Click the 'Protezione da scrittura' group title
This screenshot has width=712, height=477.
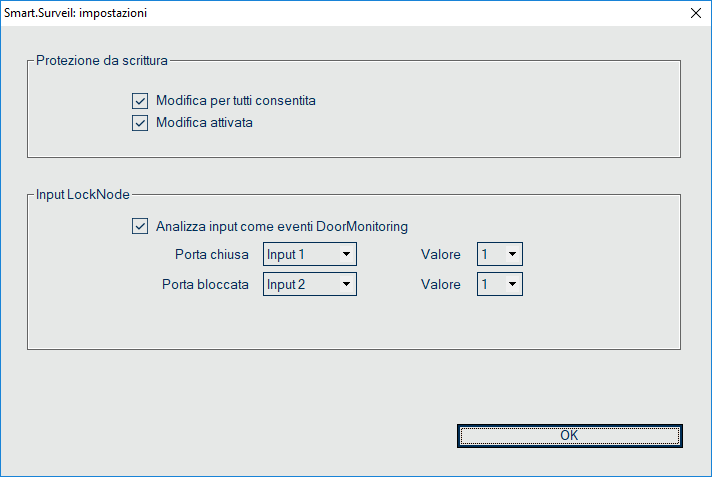pos(102,60)
